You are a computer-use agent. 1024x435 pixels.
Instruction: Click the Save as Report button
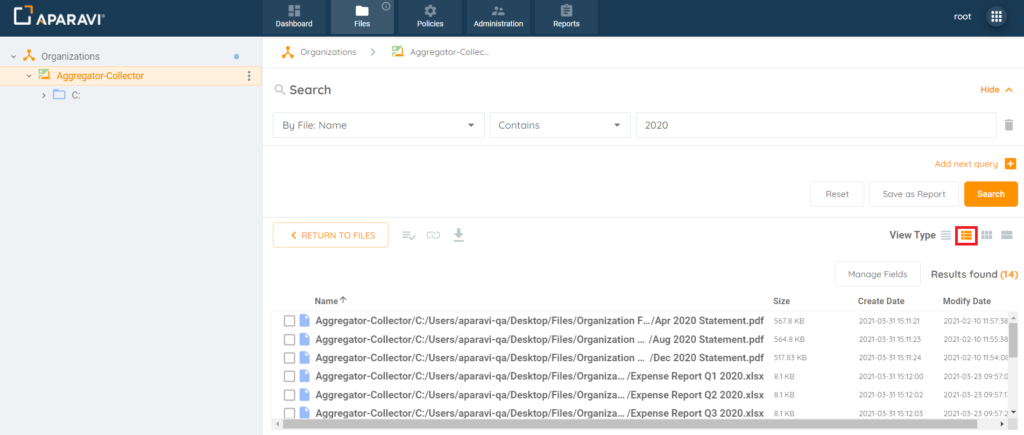coord(913,194)
